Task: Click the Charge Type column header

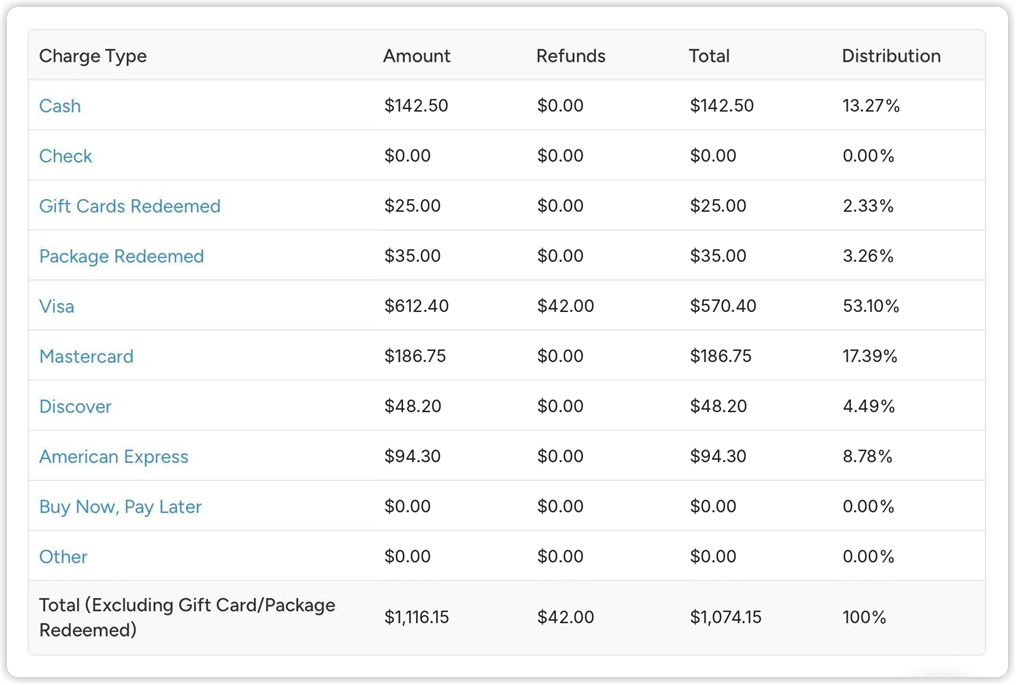Action: [93, 56]
